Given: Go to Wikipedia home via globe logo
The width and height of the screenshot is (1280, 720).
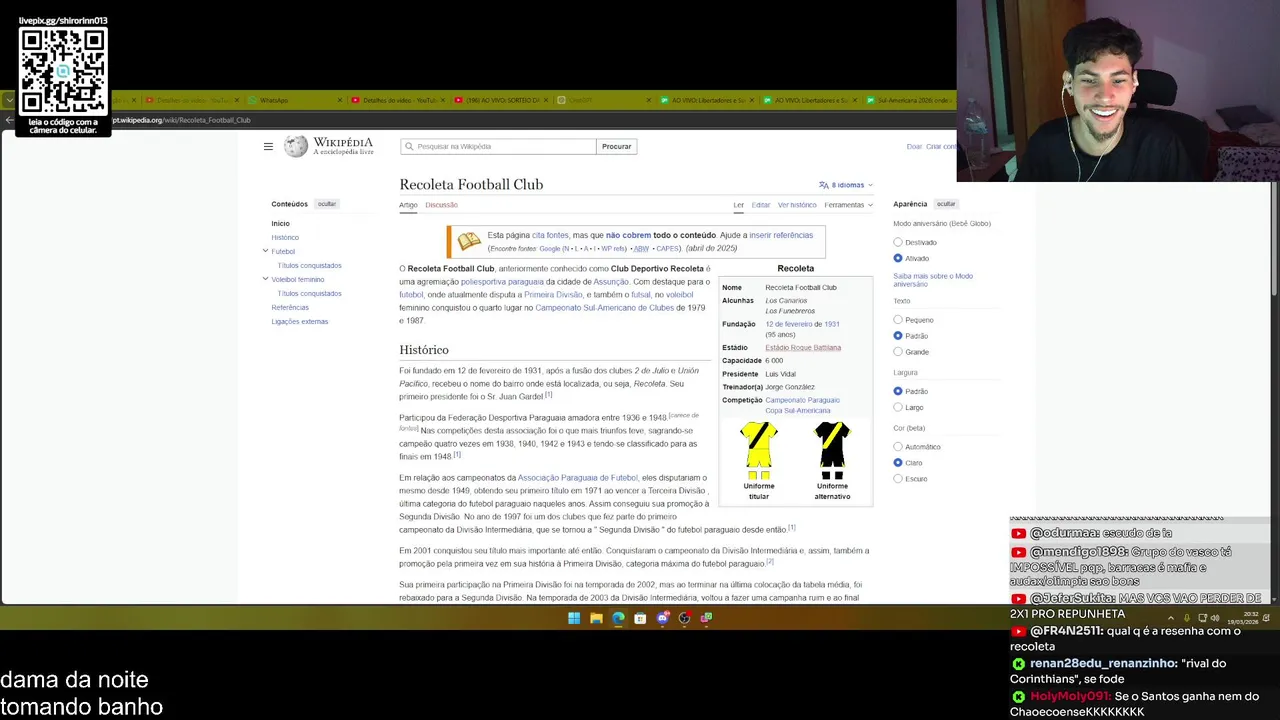Looking at the screenshot, I should [296, 146].
